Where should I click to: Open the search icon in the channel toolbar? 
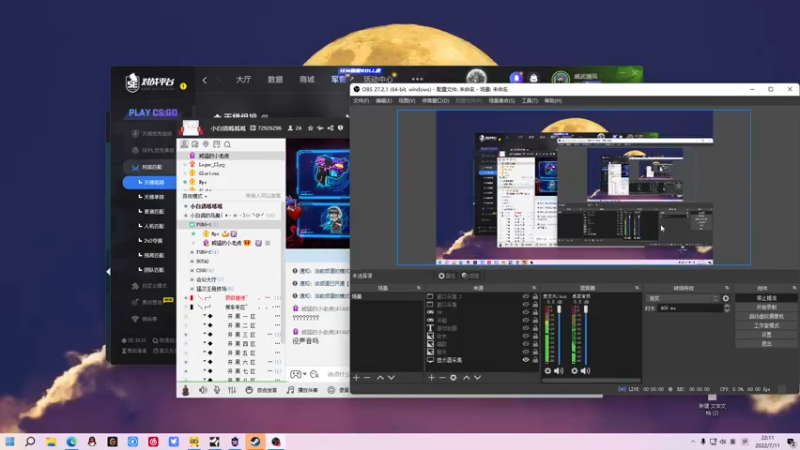[227, 145]
